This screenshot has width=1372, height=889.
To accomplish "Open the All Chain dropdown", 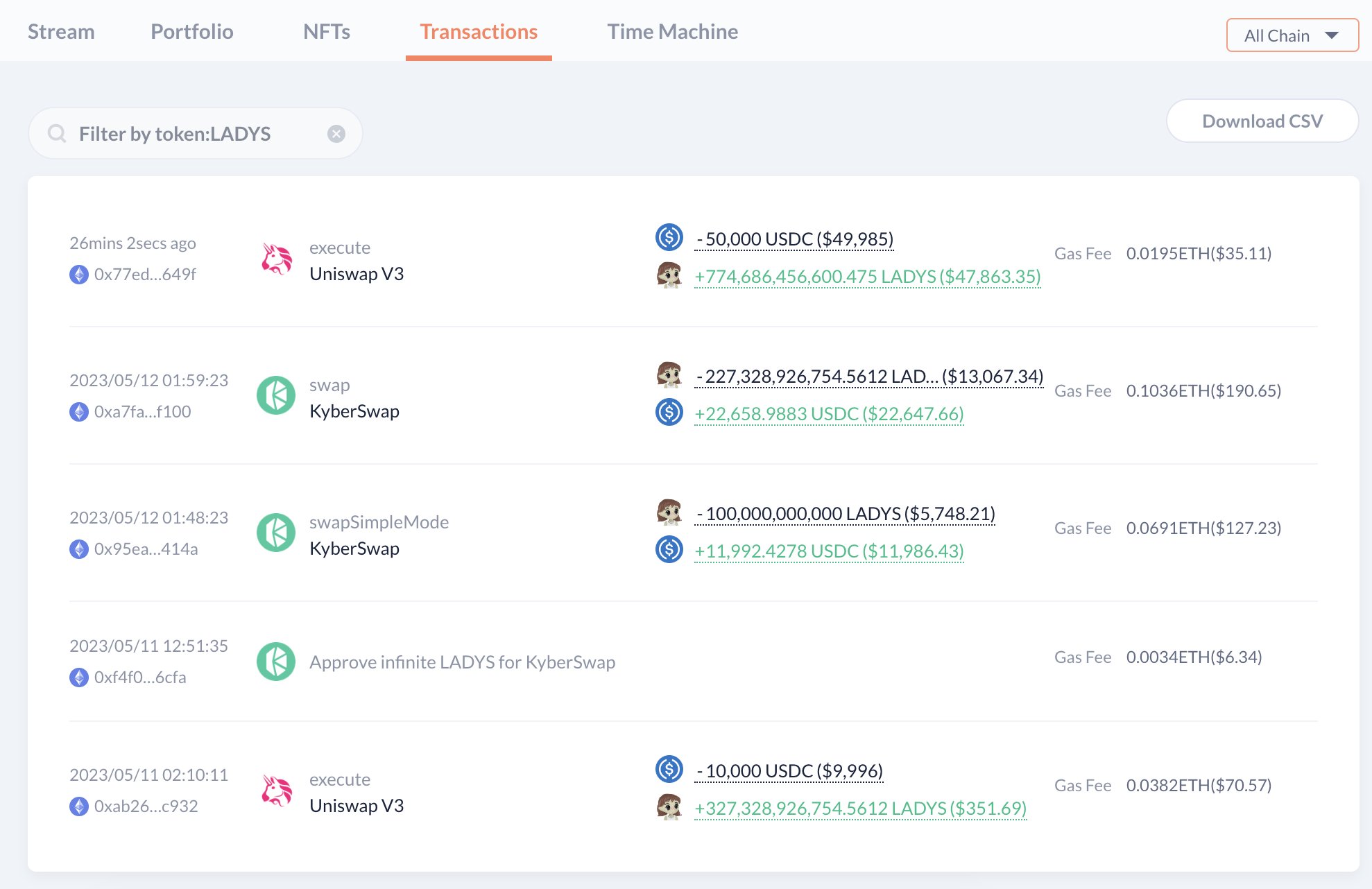I will tap(1292, 35).
